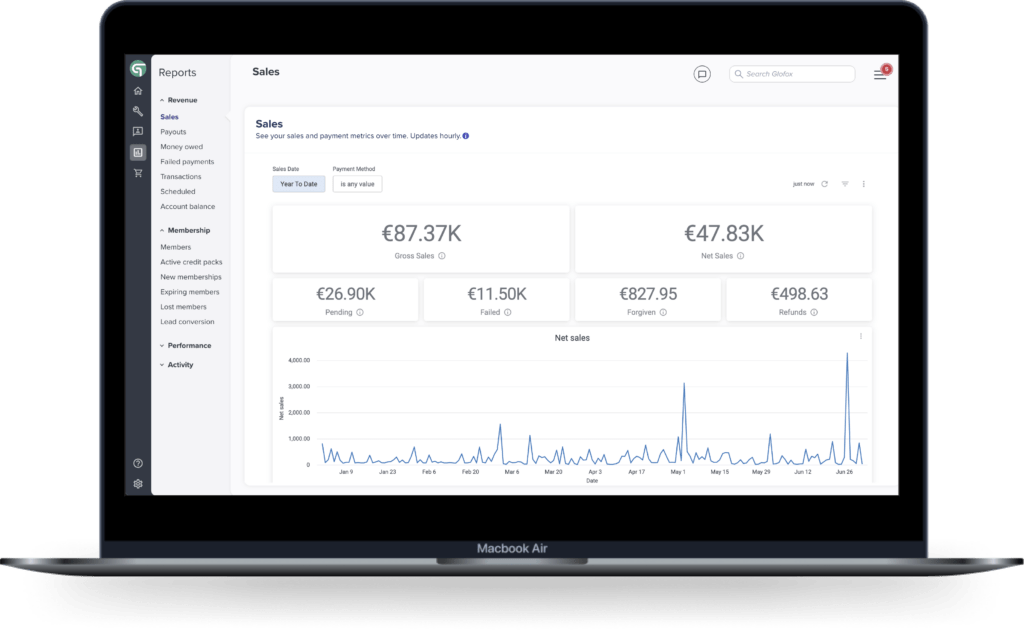
Task: Click the Jun 26 date axis label
Action: [x=844, y=472]
